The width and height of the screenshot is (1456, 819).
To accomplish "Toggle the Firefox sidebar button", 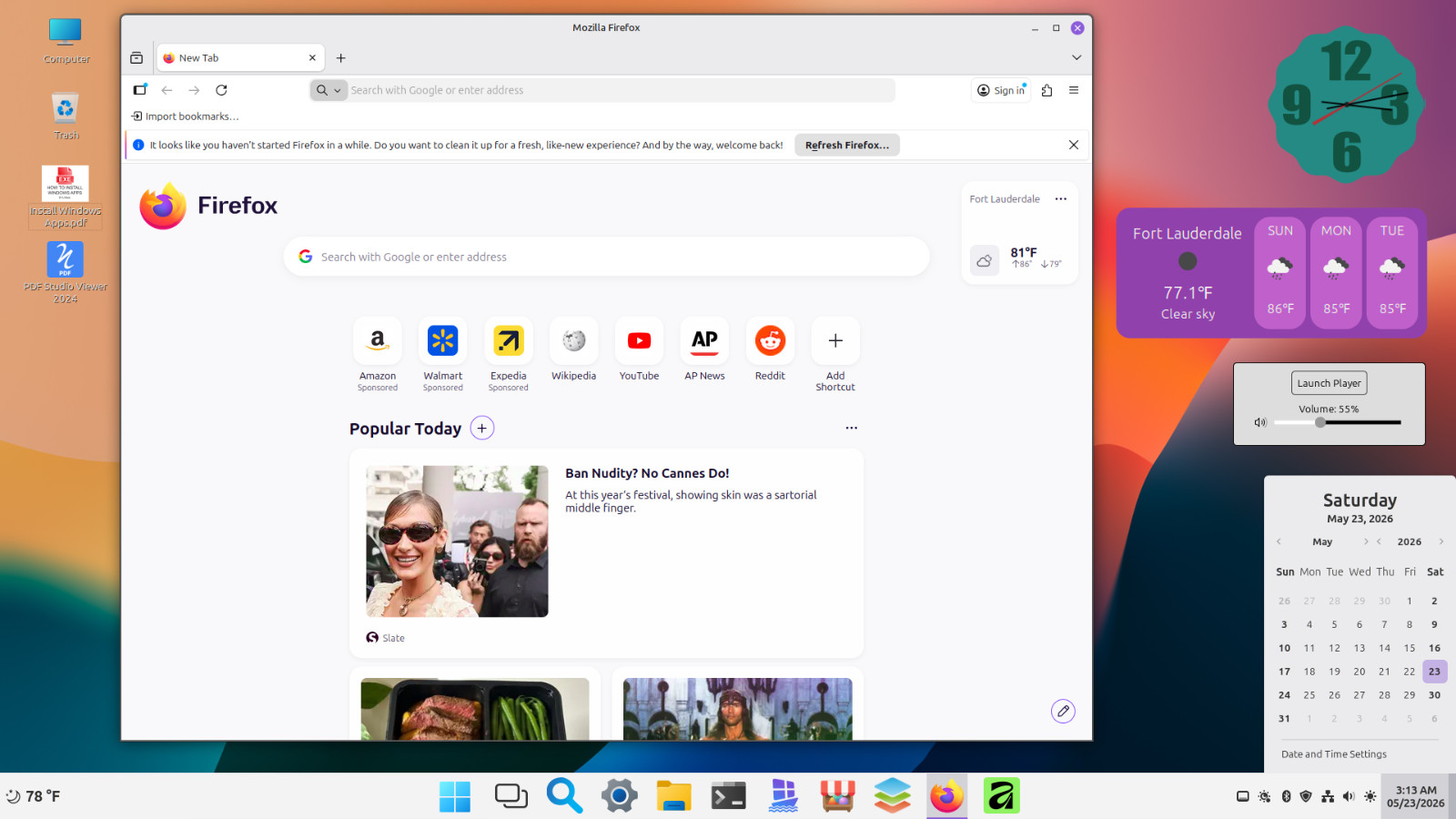I will point(140,90).
